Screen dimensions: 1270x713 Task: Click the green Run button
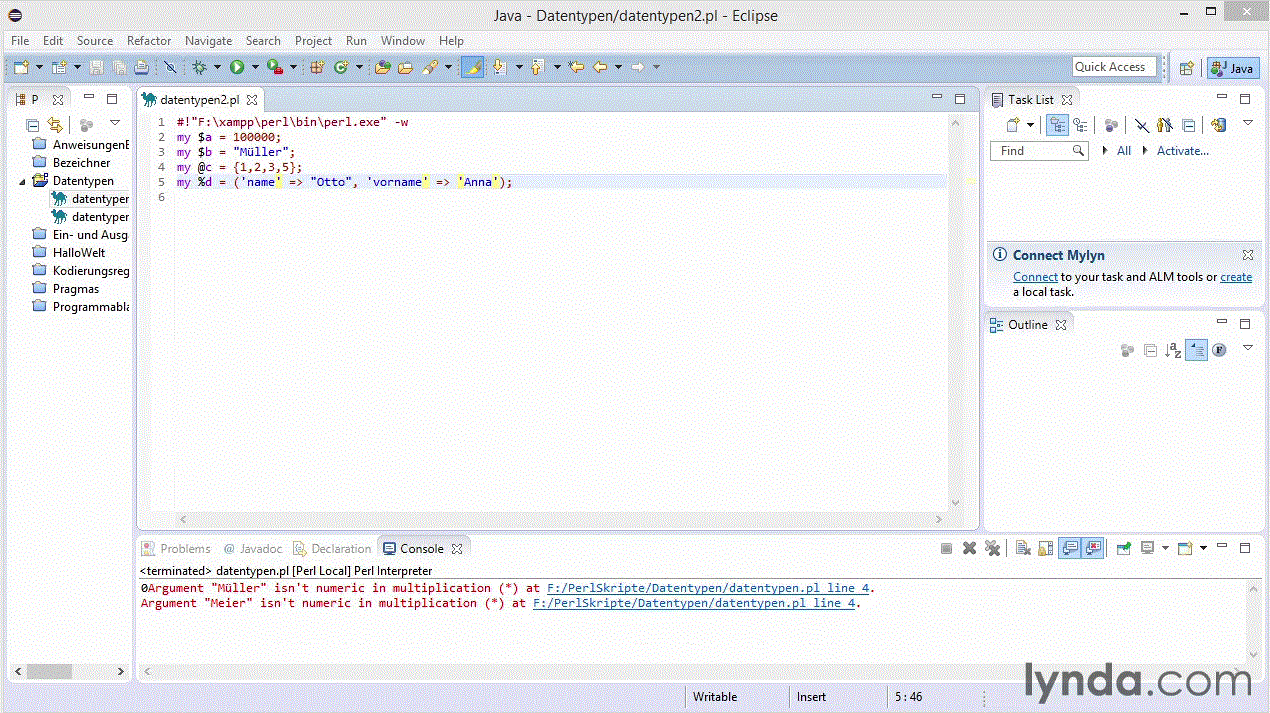(237, 67)
